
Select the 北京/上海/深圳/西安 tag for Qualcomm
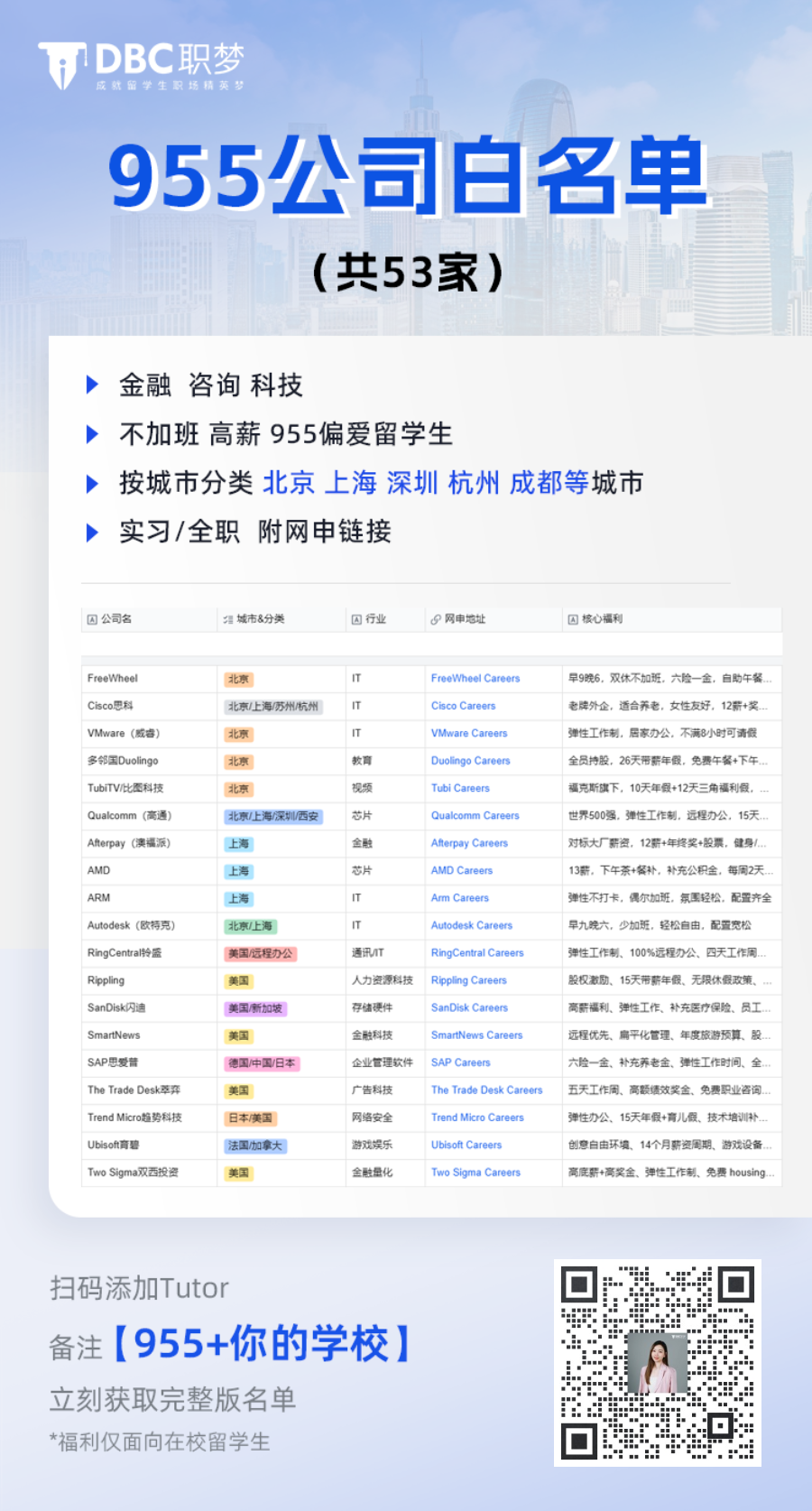[272, 817]
